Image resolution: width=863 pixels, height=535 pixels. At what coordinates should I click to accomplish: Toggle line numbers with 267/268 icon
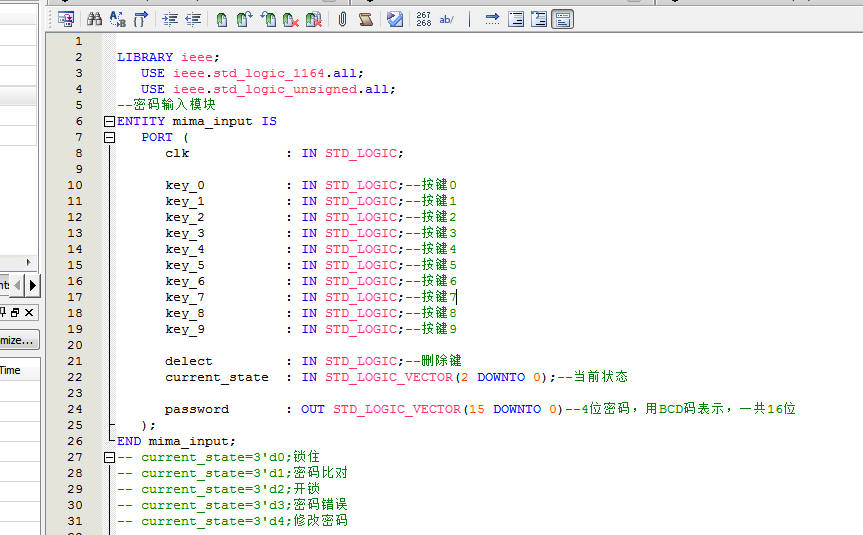click(424, 20)
